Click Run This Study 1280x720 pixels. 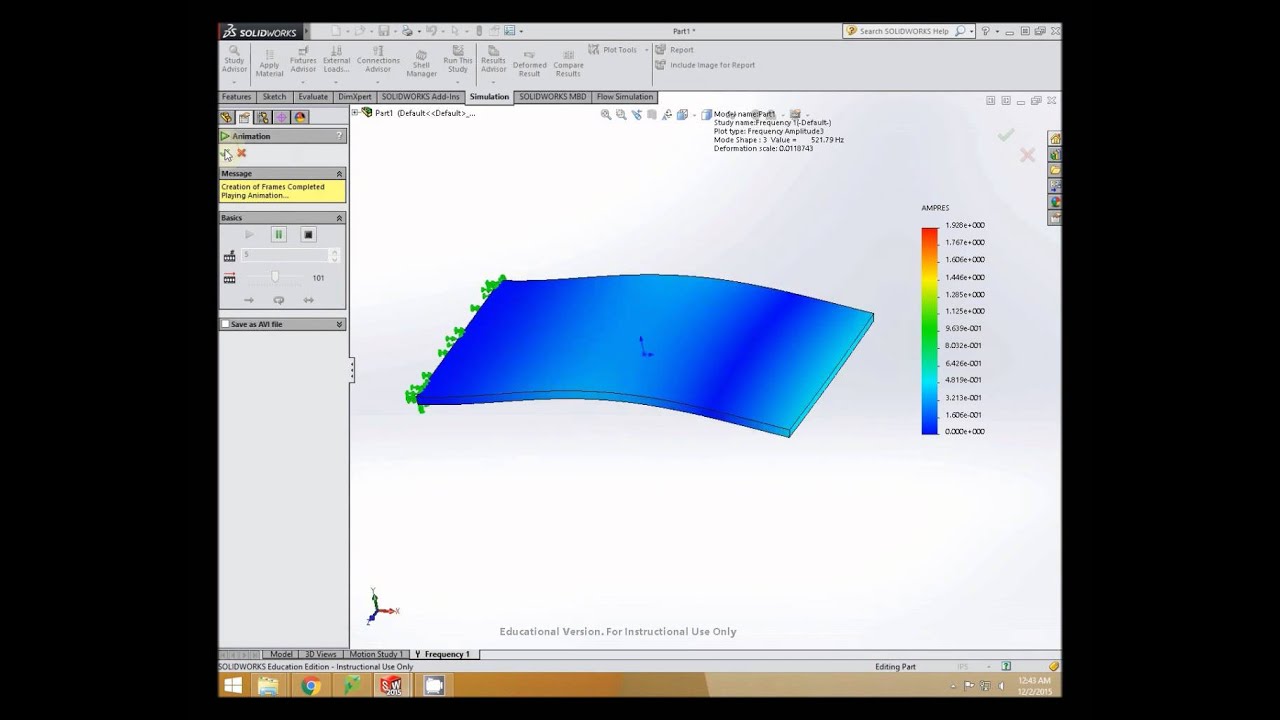458,60
